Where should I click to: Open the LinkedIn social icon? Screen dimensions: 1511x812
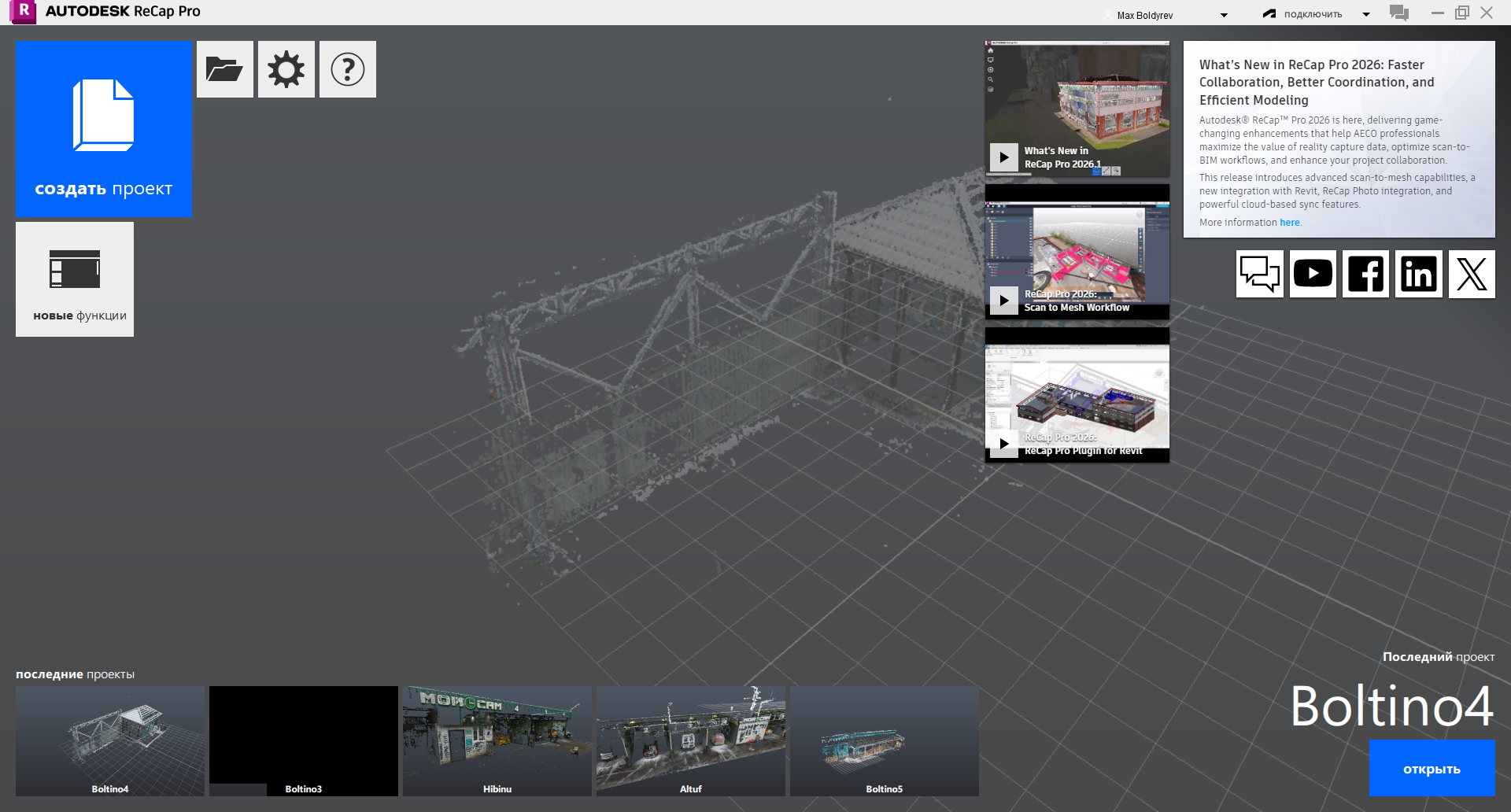(1419, 274)
